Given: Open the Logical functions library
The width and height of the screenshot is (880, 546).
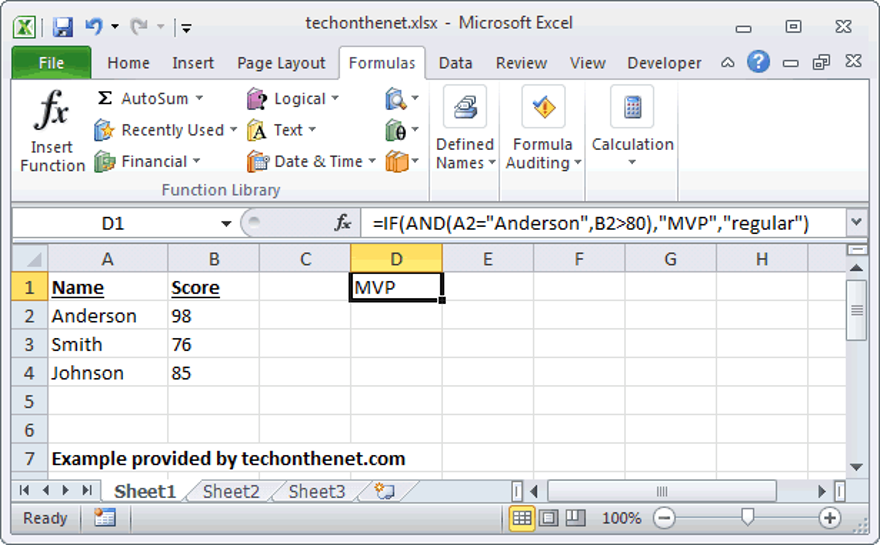Looking at the screenshot, I should (293, 99).
